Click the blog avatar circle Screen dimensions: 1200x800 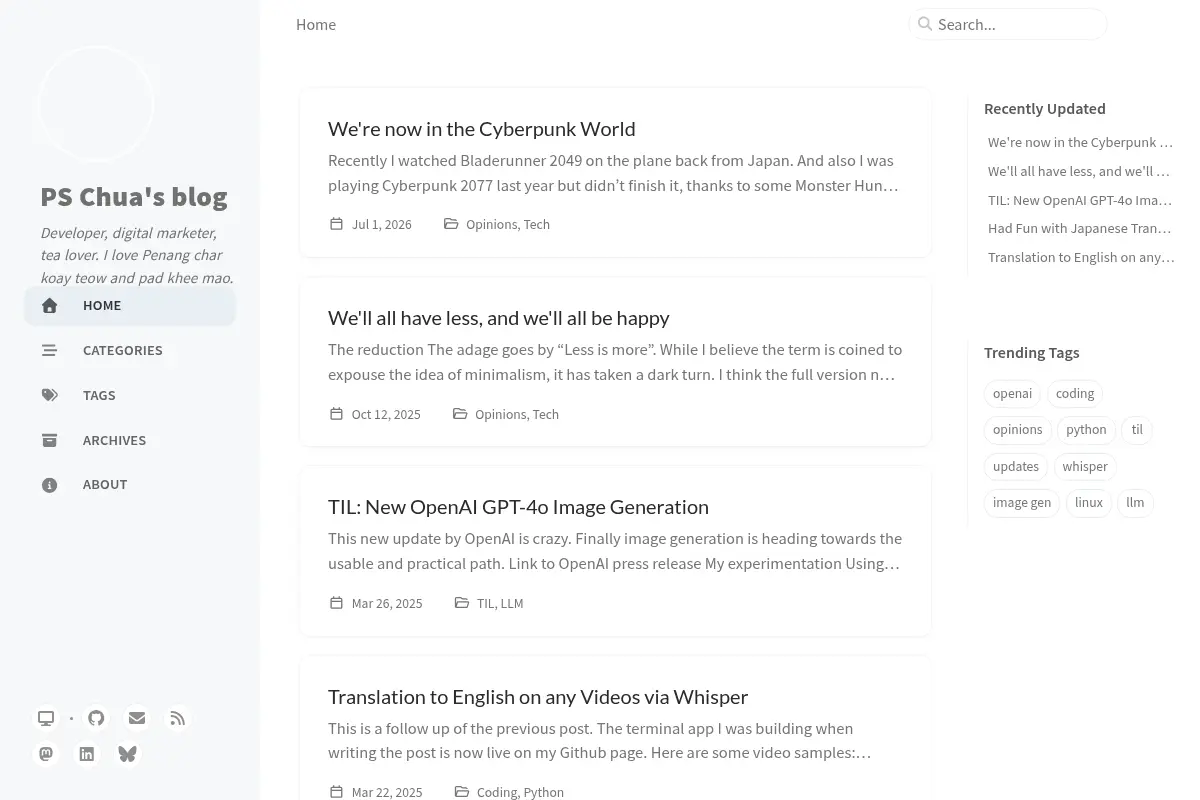point(96,104)
